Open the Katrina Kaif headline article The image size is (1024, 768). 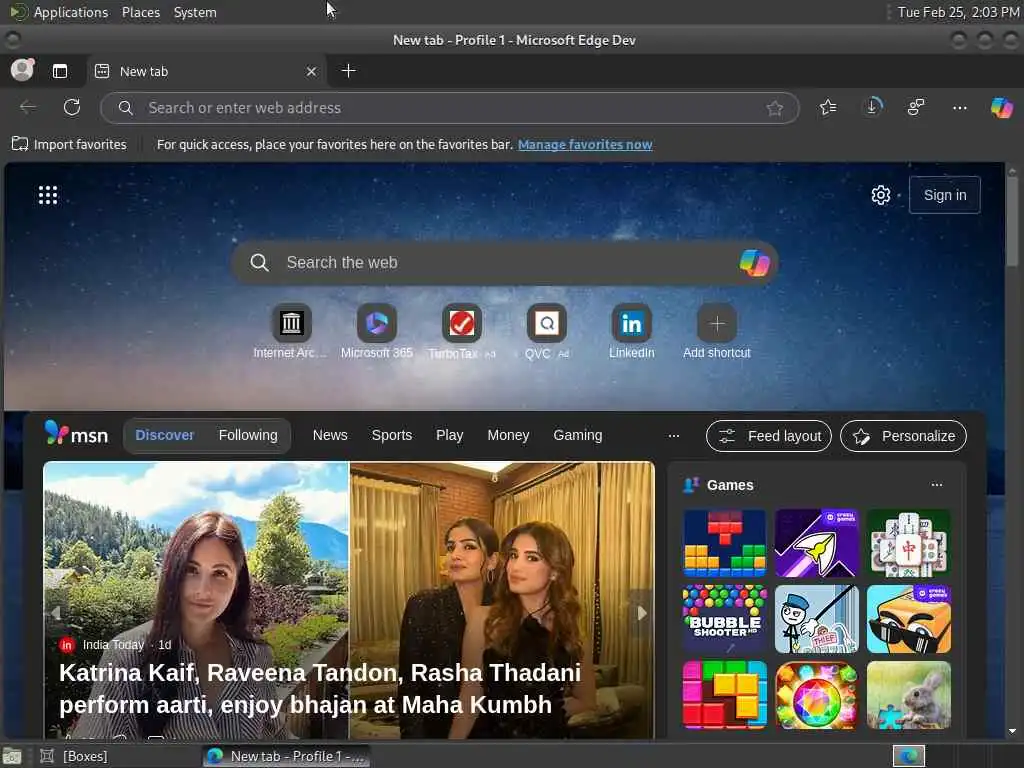point(320,688)
